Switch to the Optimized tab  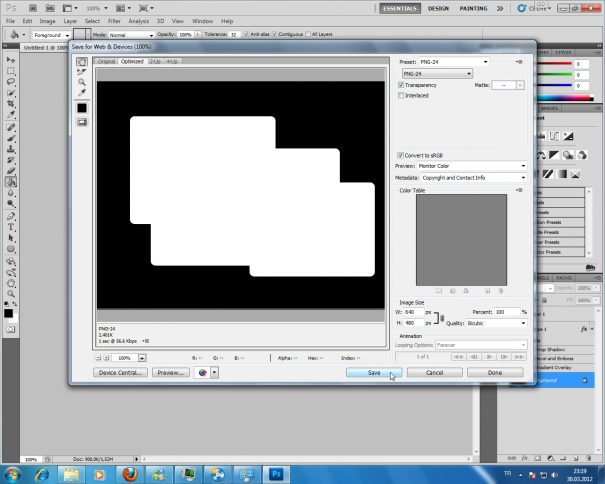coord(132,61)
